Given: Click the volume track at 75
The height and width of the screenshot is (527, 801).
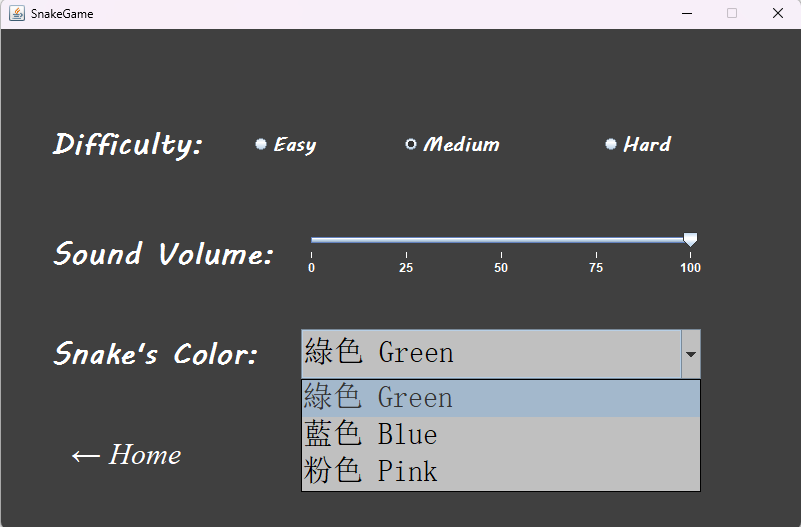Looking at the screenshot, I should pyautogui.click(x=596, y=240).
